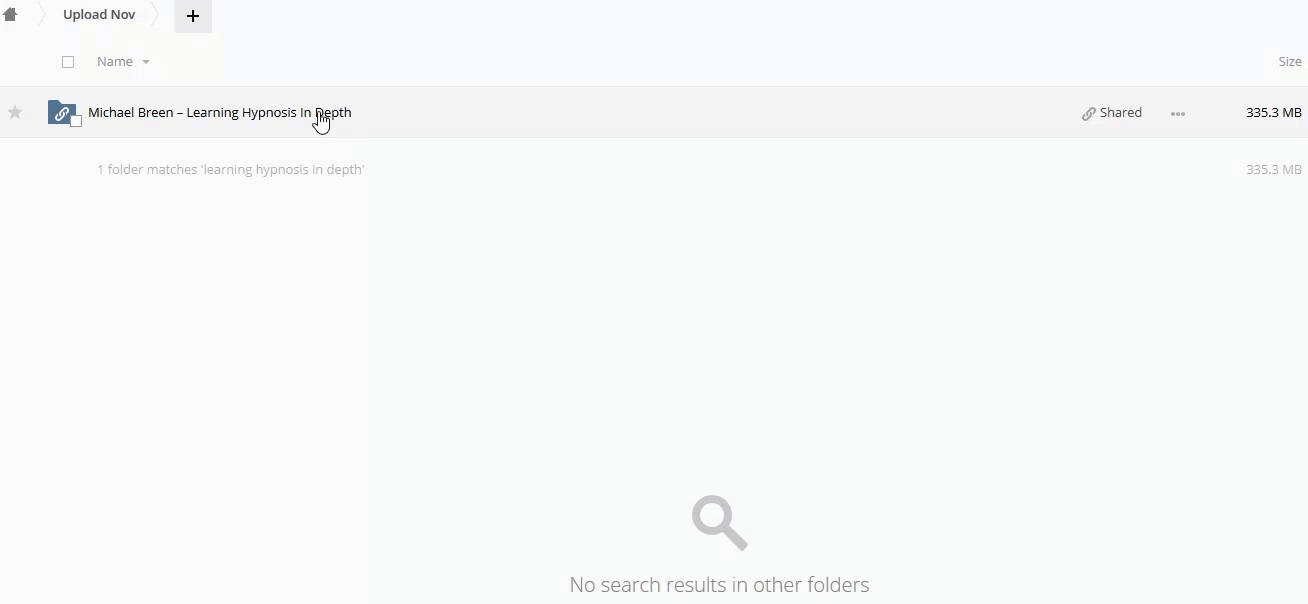Click 'No search results in other folders' message
Screen dimensions: 1308x604
(719, 585)
